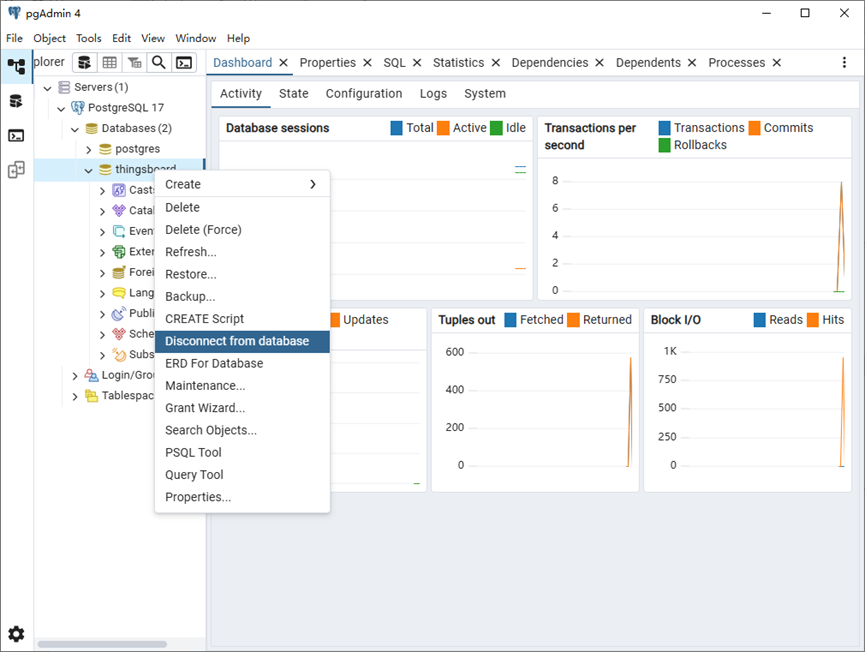Open the Create submenu in context menu
865x652 pixels.
(x=242, y=184)
